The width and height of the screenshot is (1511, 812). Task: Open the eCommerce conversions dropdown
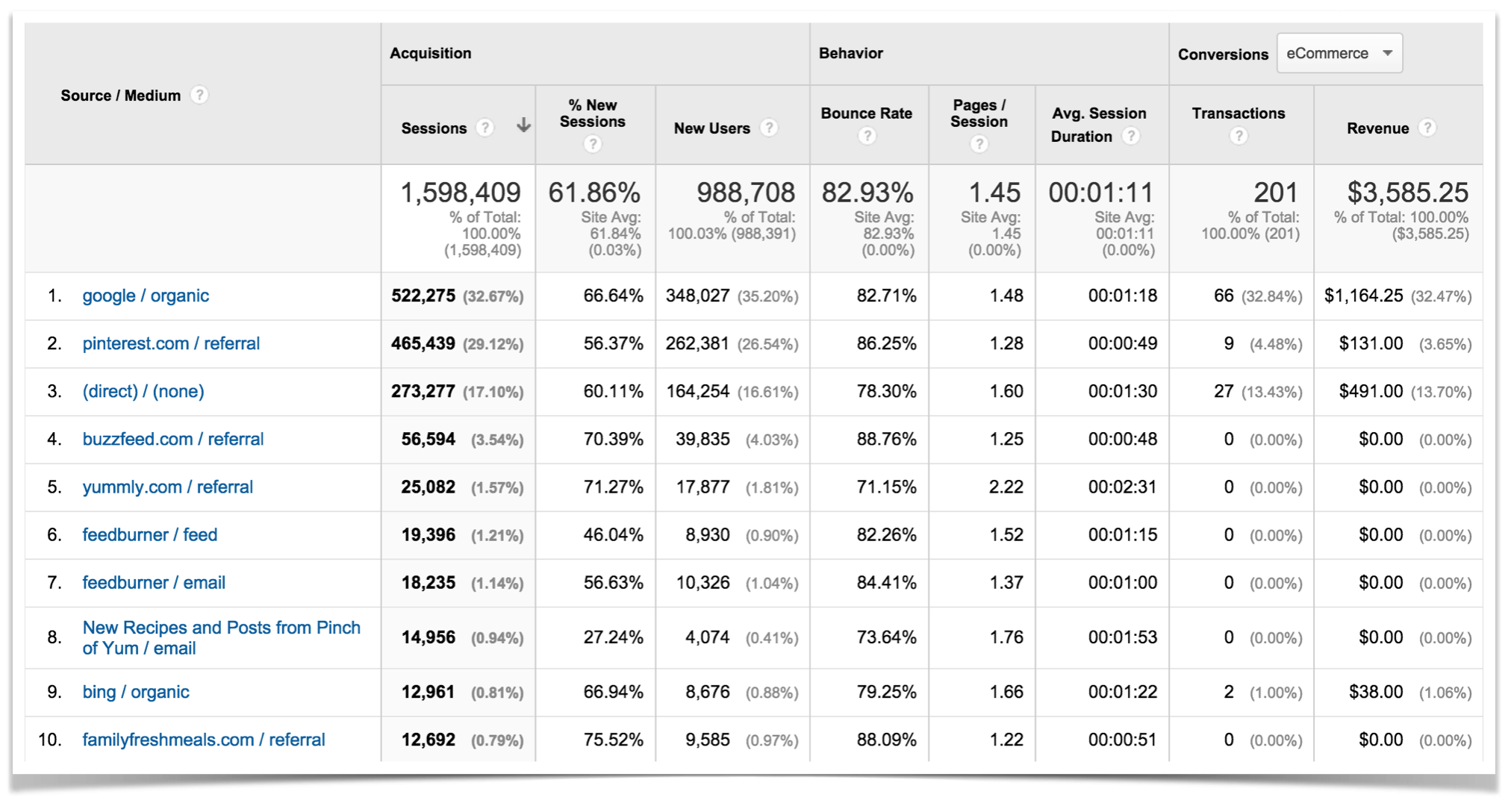click(x=1339, y=53)
